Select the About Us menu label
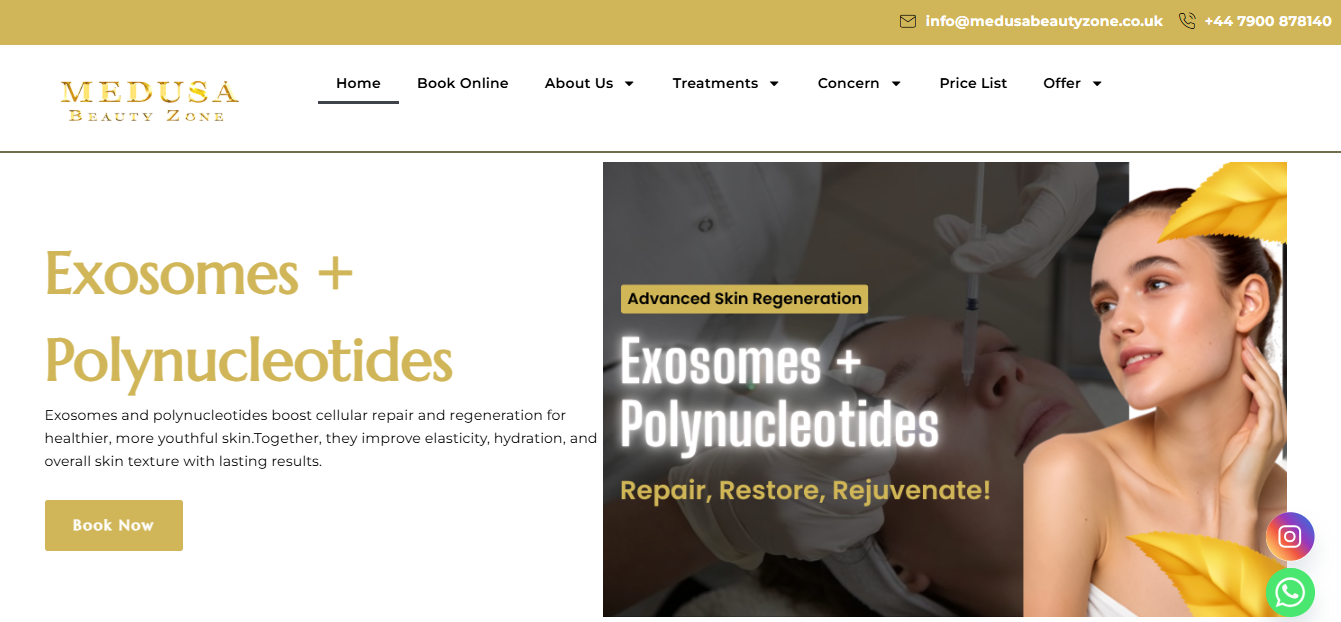 (x=579, y=83)
